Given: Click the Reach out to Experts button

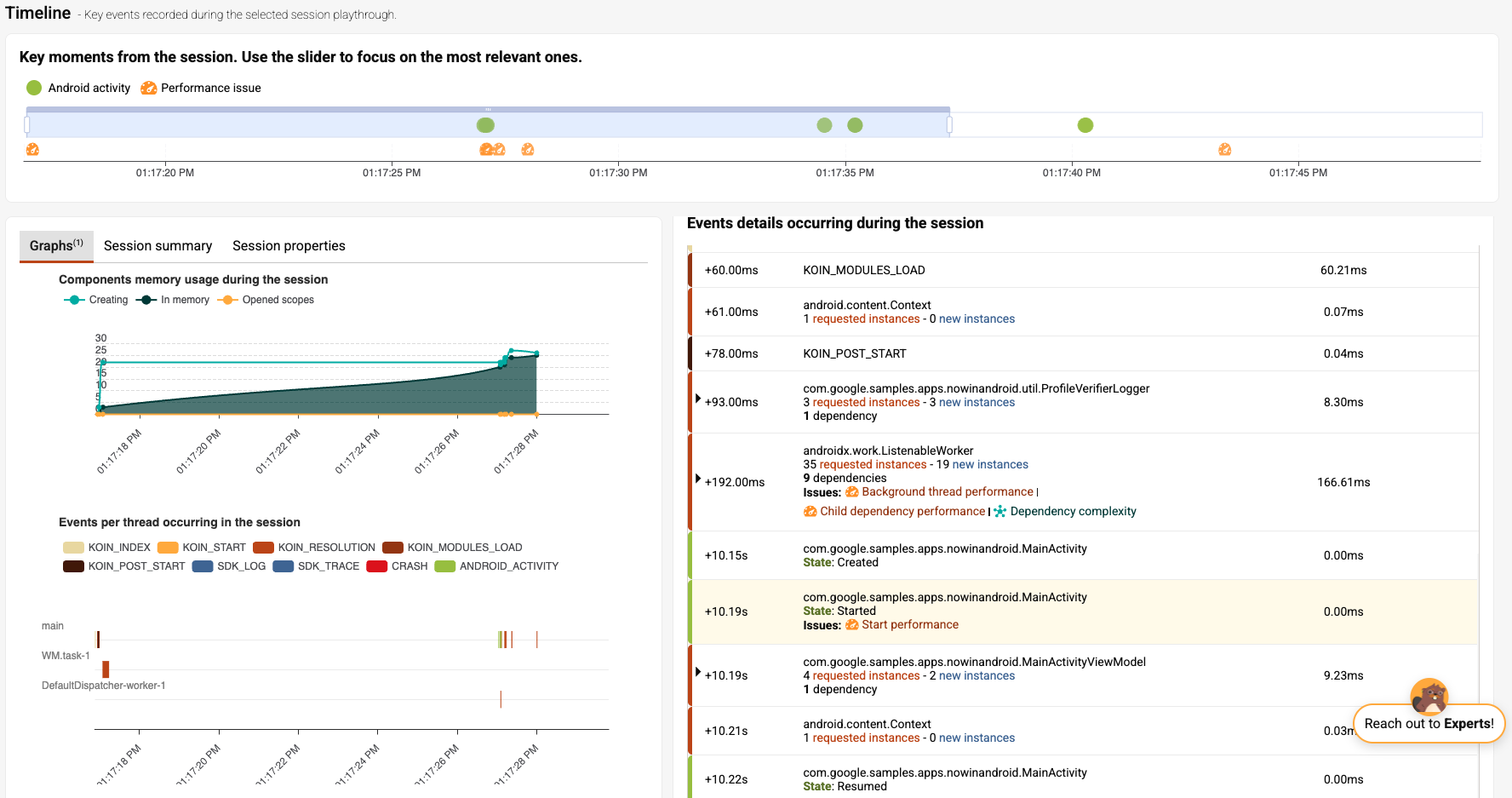Looking at the screenshot, I should click(x=1429, y=724).
